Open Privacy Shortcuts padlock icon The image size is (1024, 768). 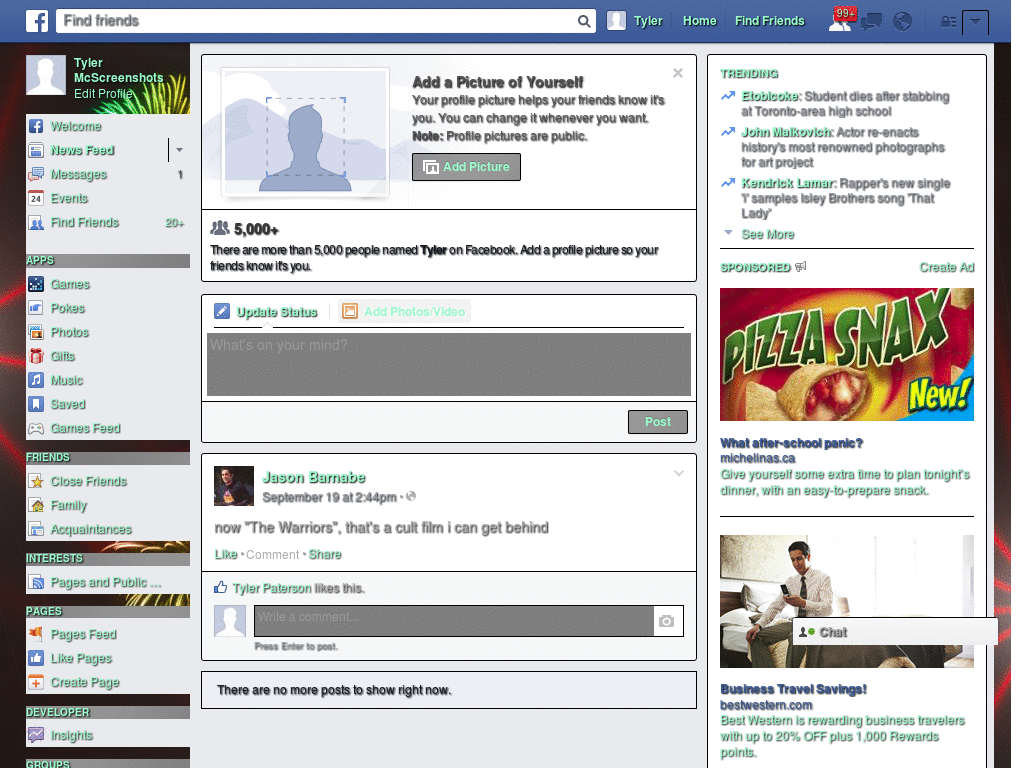click(x=948, y=20)
